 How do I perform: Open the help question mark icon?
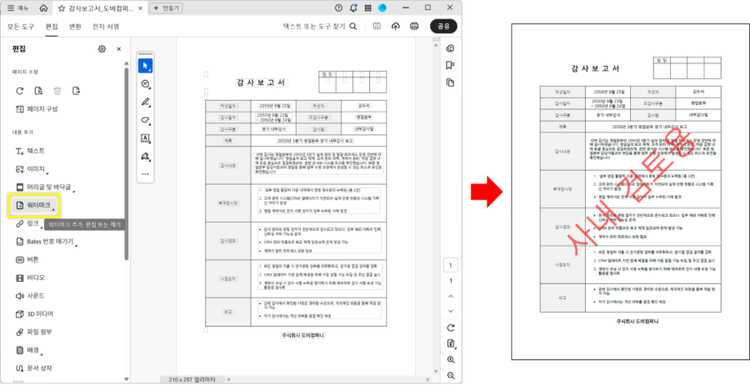[x=339, y=8]
